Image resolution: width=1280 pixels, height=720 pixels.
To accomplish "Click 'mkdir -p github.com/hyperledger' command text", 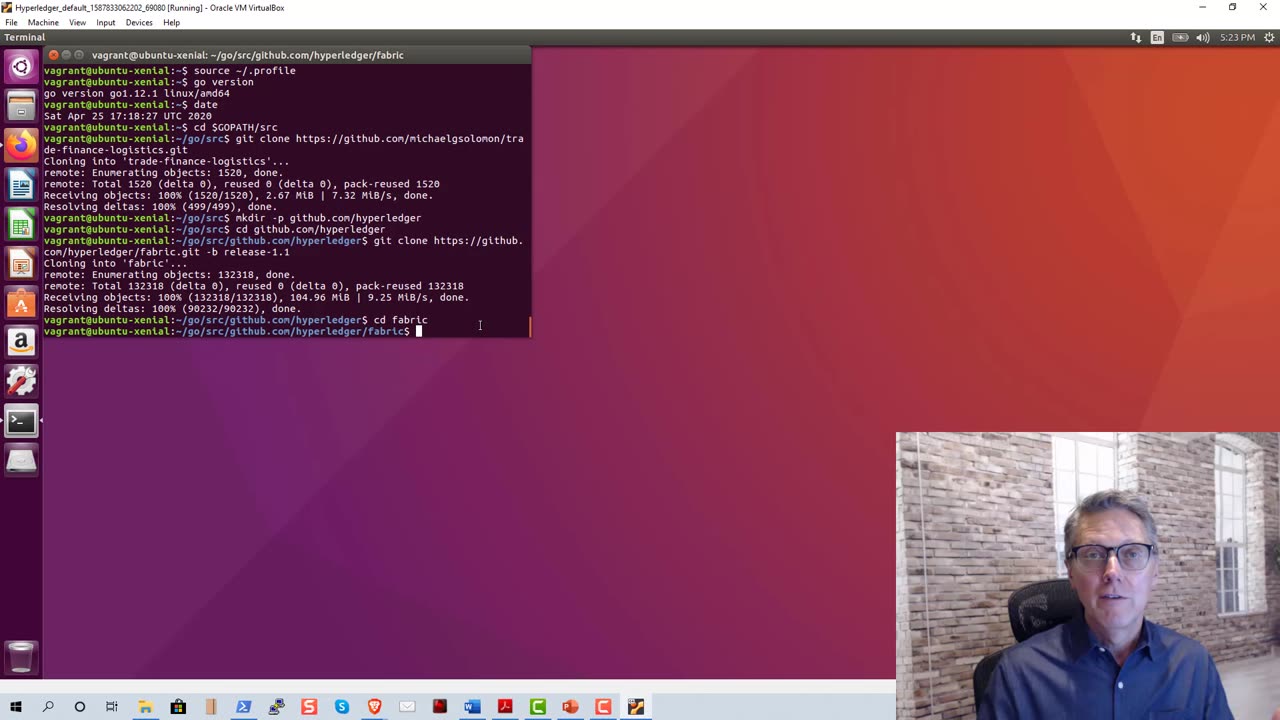I will [328, 218].
